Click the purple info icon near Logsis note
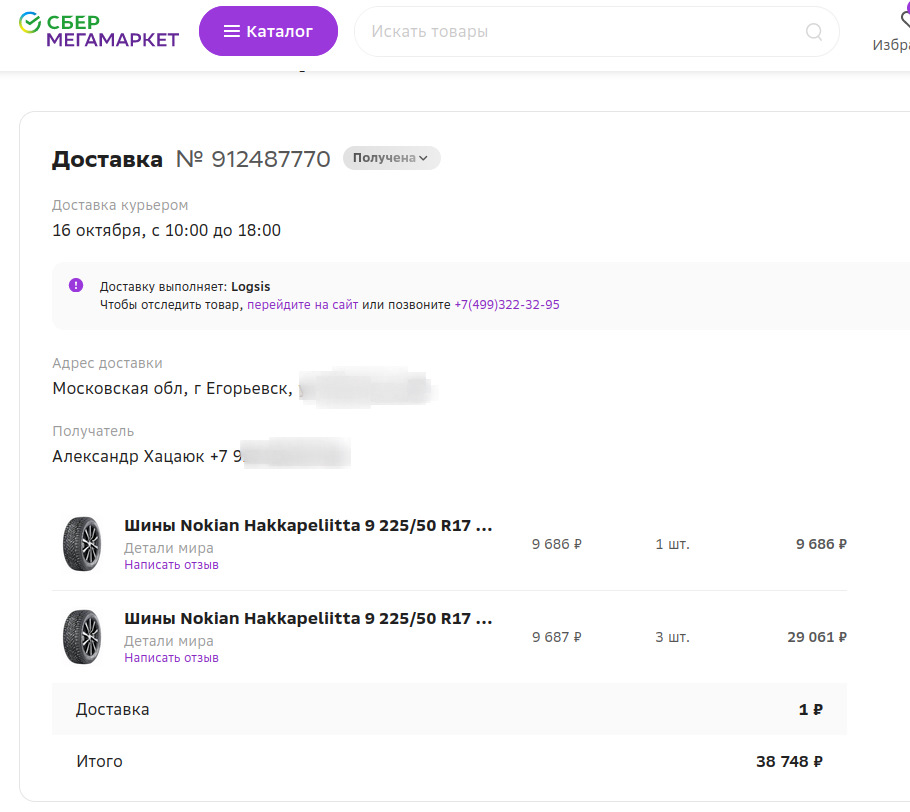Image resolution: width=910 pixels, height=812 pixels. click(74, 286)
